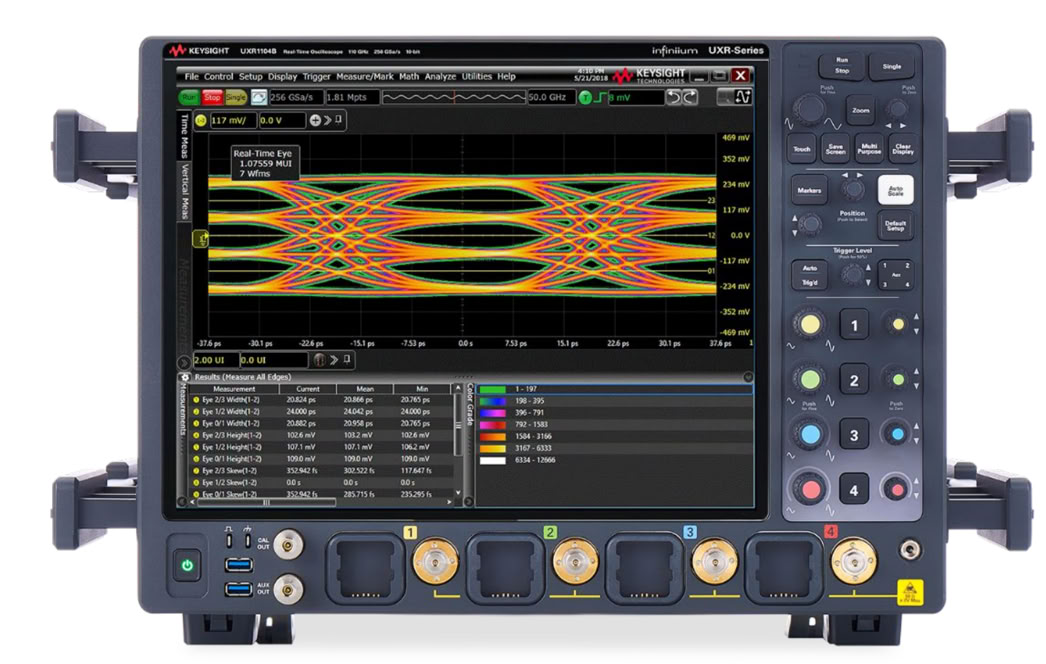Screen dimensions: 1046x664
Task: Click the auto scale icon beside Single
Action: coord(259,97)
